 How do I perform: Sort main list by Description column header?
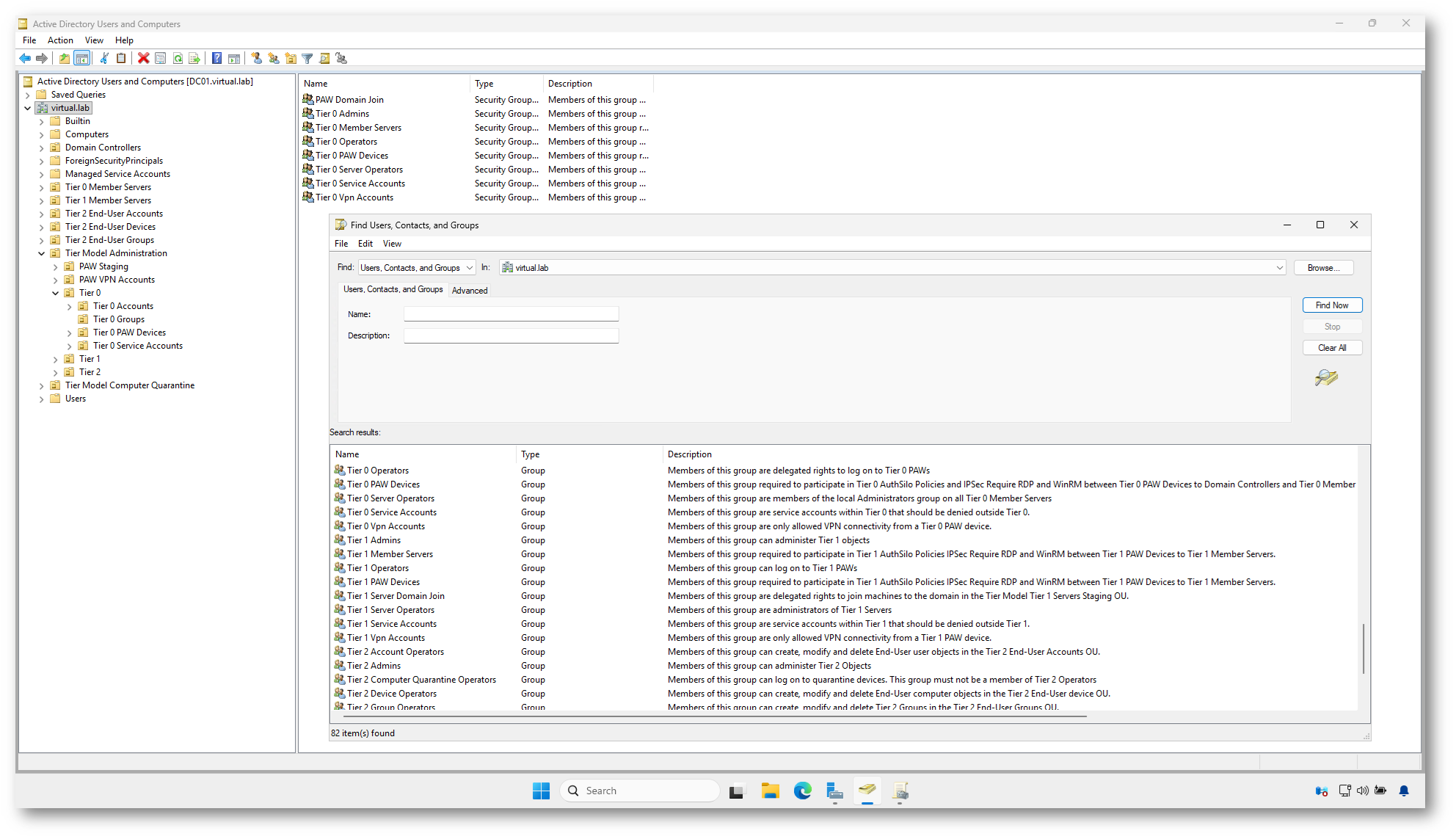[597, 84]
